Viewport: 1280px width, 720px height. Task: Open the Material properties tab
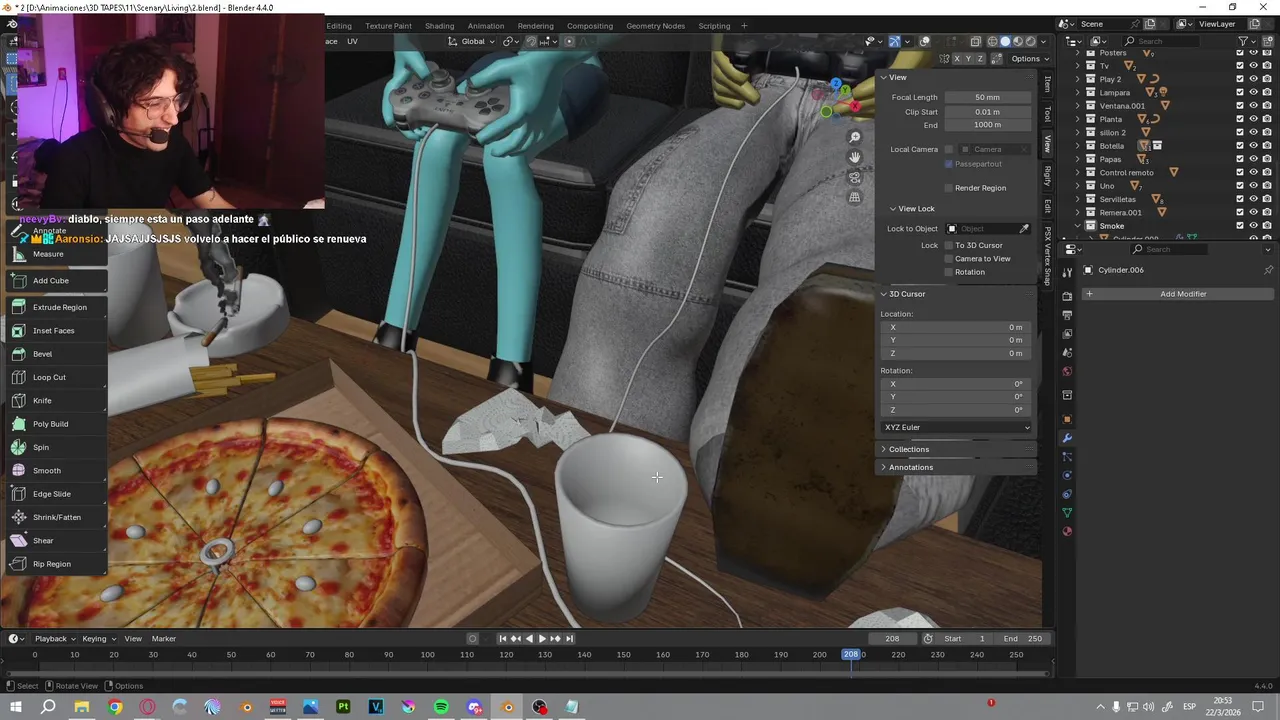pos(1067,531)
